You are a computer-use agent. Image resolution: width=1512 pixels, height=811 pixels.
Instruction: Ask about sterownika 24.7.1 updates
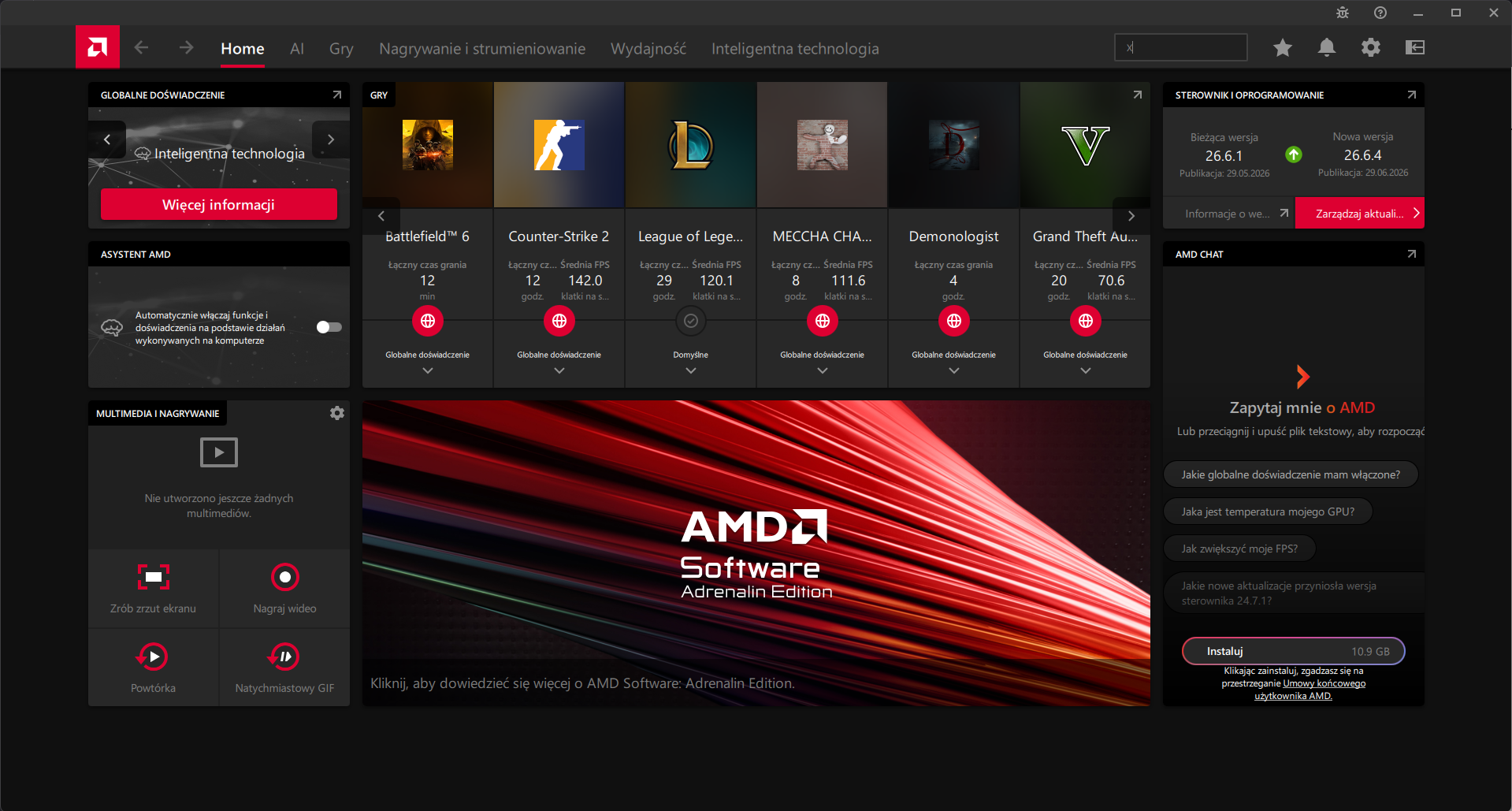coord(1294,593)
